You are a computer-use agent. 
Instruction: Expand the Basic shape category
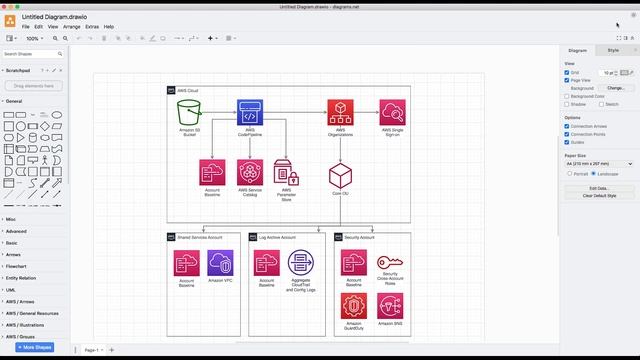pyautogui.click(x=11, y=243)
